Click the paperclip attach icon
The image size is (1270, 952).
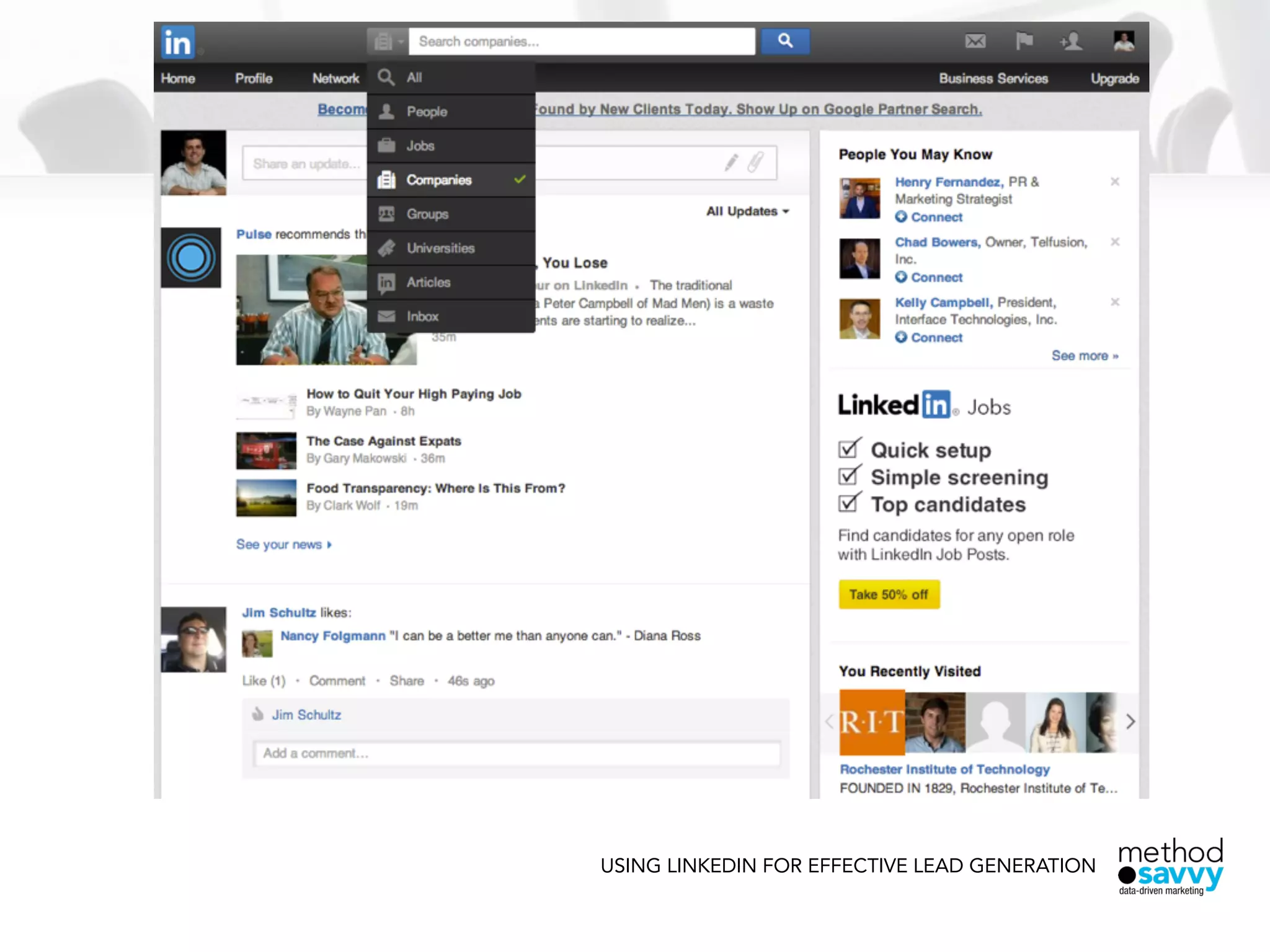[755, 163]
